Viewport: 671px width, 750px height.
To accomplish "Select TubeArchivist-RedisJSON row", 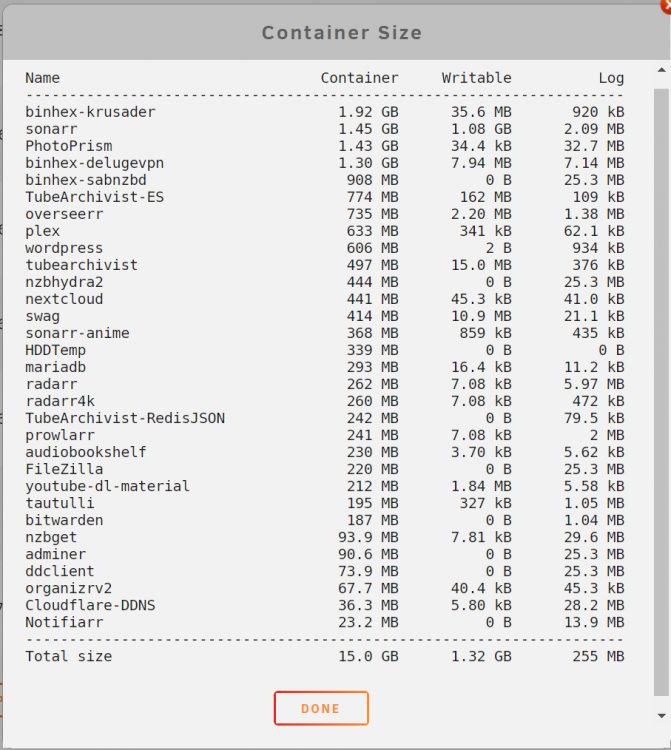I will click(x=125, y=419).
